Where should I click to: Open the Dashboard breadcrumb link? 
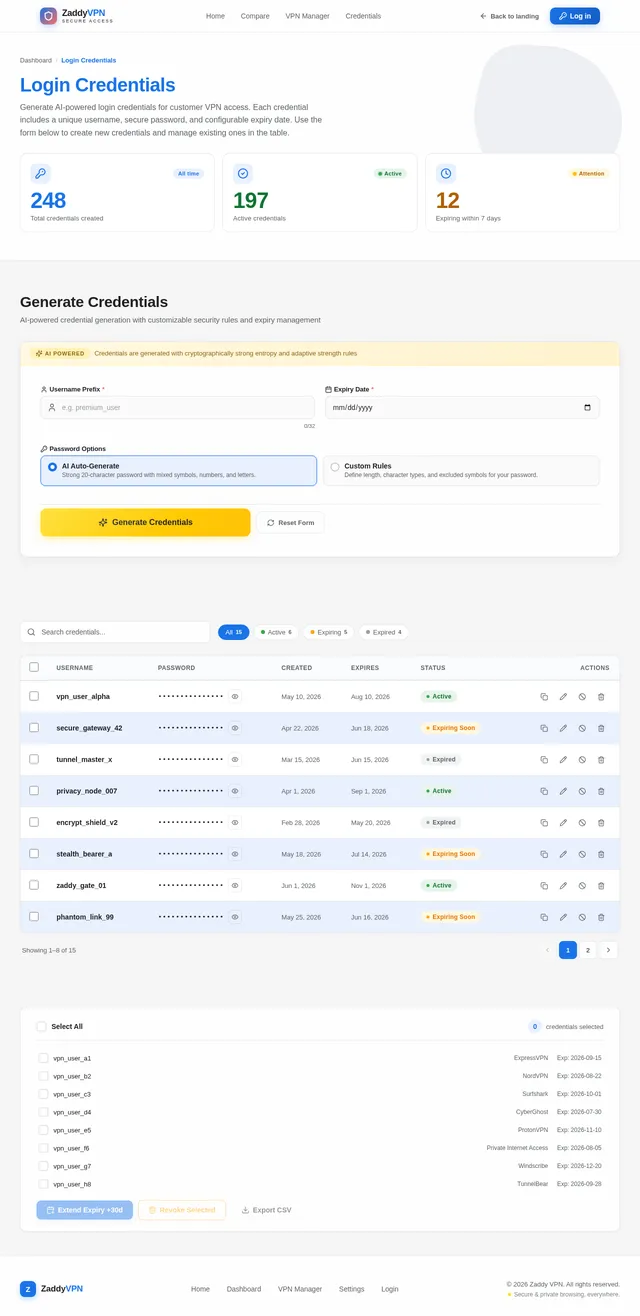coord(36,60)
